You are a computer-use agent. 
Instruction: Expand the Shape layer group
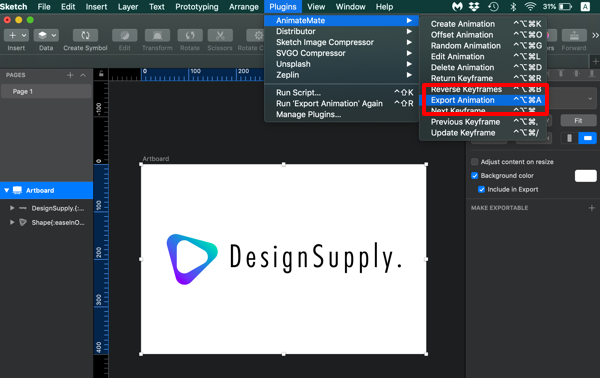[12, 222]
